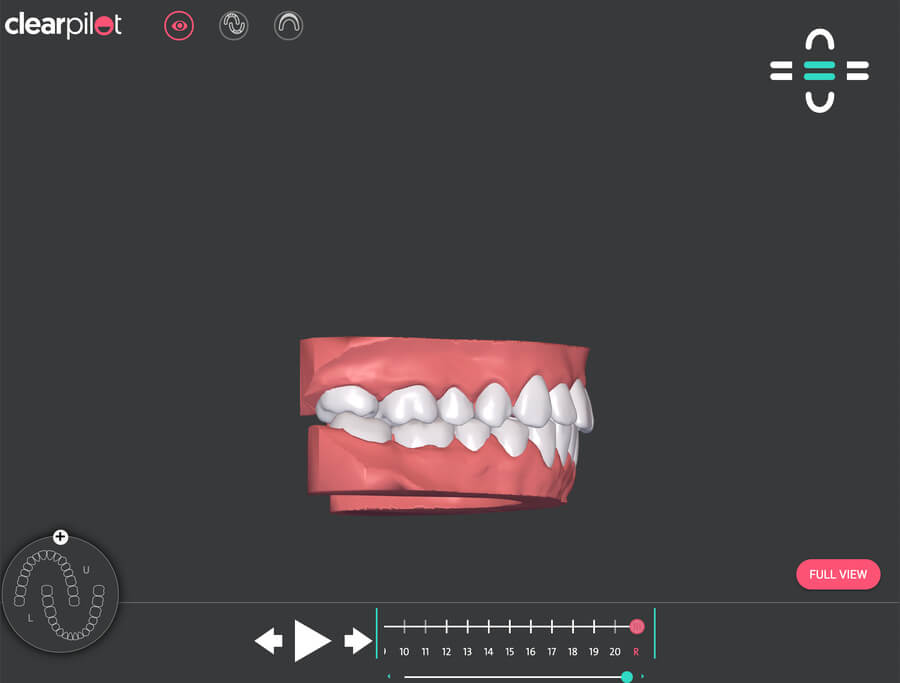
Task: Select the center front view teal bars
Action: [x=819, y=71]
